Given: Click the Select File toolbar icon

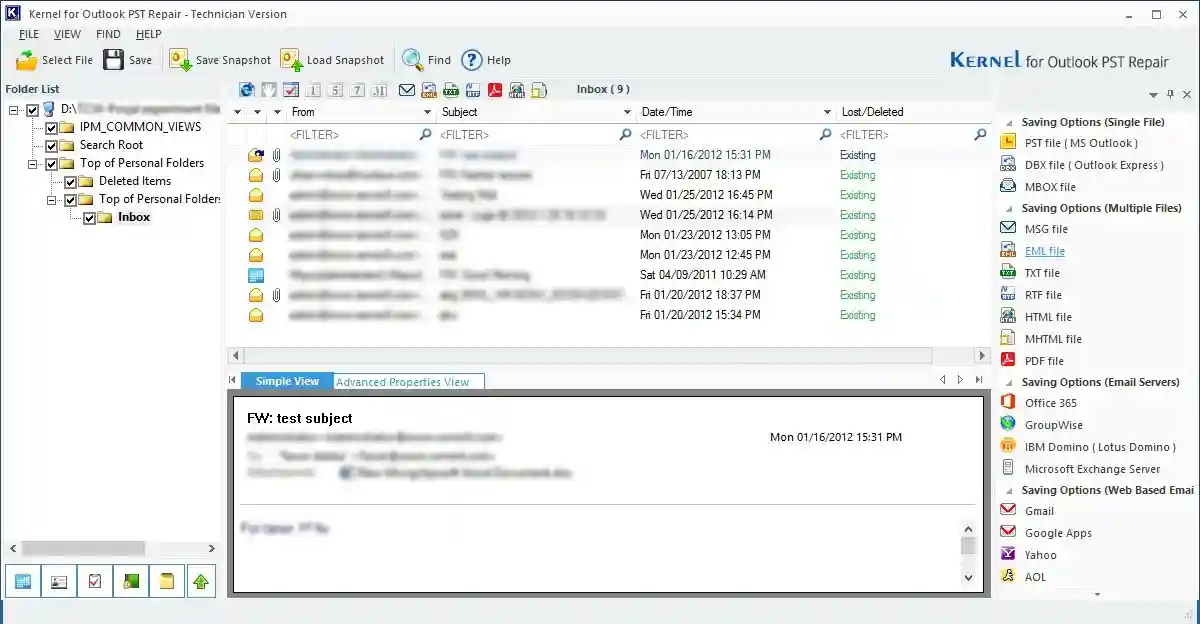Looking at the screenshot, I should click(27, 60).
